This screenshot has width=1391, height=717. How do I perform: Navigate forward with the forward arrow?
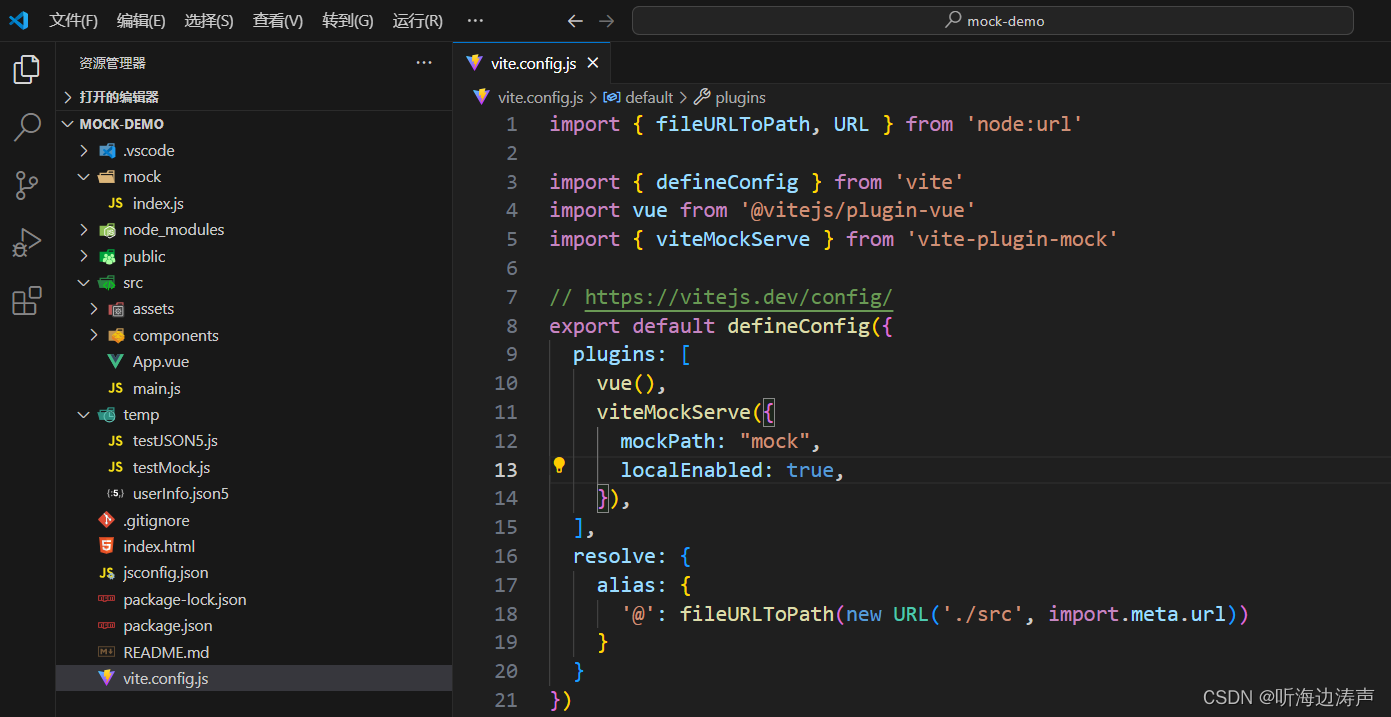607,20
